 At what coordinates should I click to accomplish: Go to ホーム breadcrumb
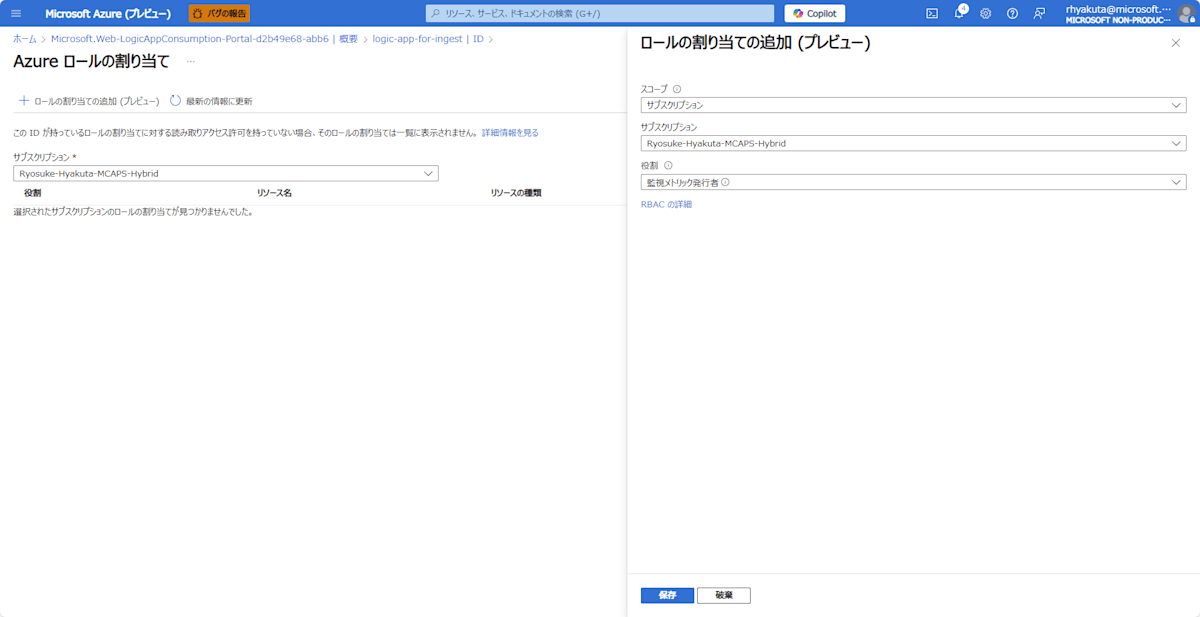tap(25, 38)
